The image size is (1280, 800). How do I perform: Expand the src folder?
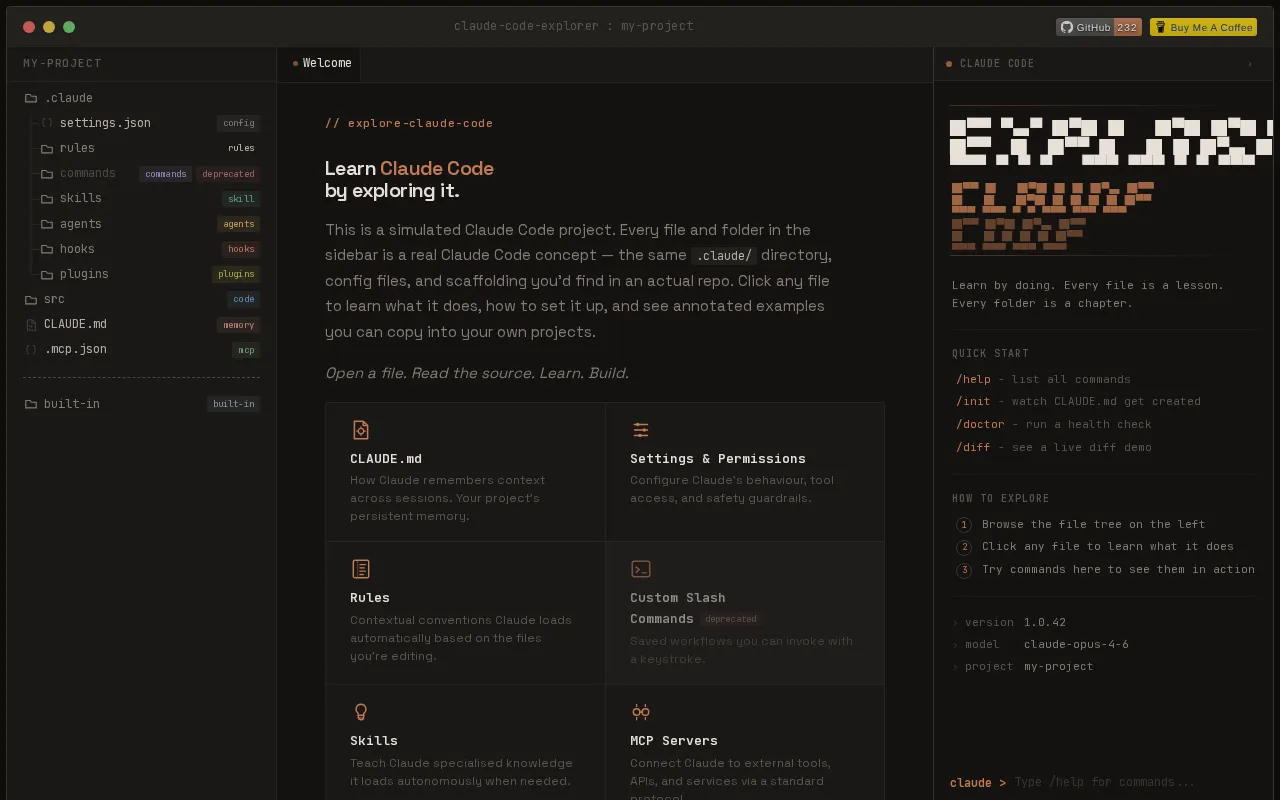141,299
